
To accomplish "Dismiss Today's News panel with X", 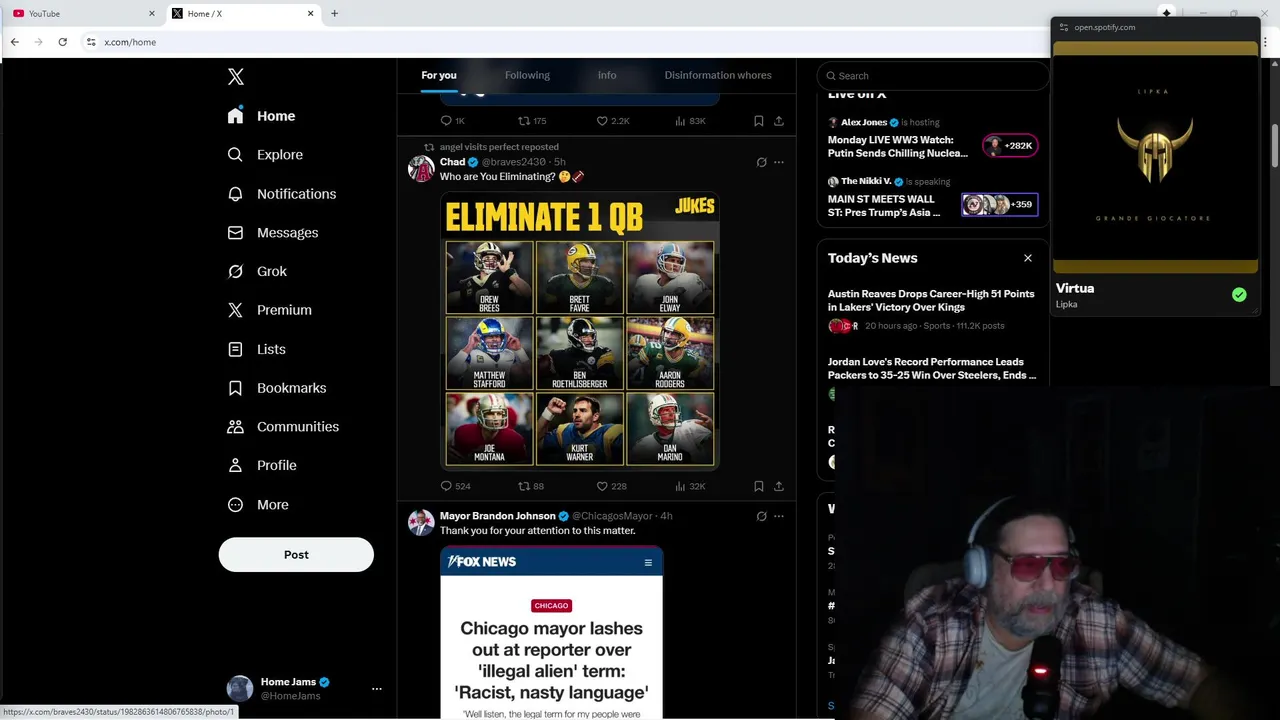I will (1027, 258).
